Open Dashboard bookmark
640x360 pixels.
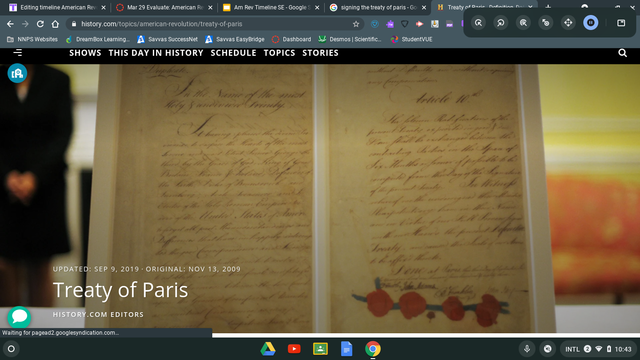tap(291, 39)
